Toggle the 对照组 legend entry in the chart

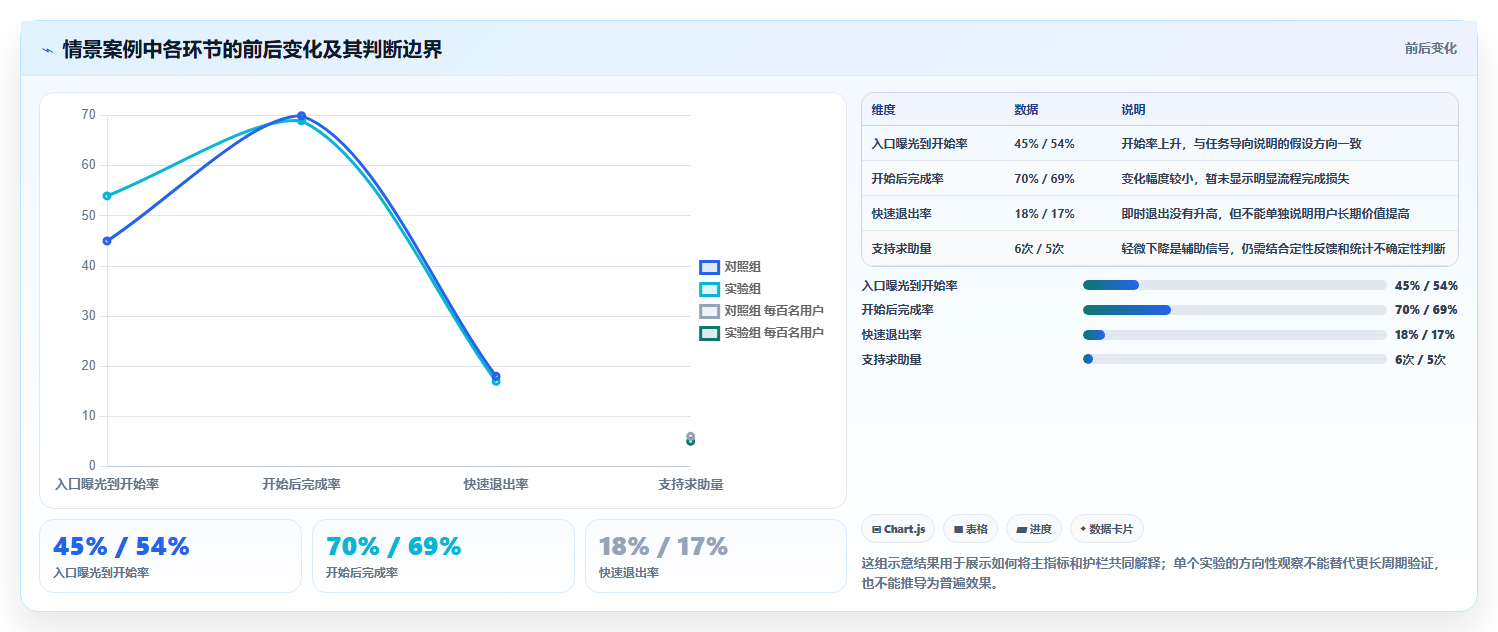730,267
